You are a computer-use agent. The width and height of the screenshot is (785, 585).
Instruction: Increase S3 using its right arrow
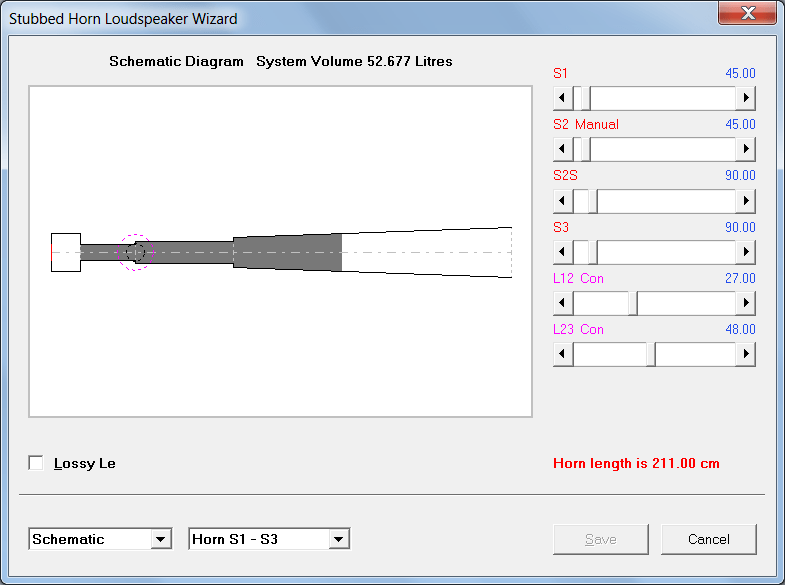tap(745, 252)
